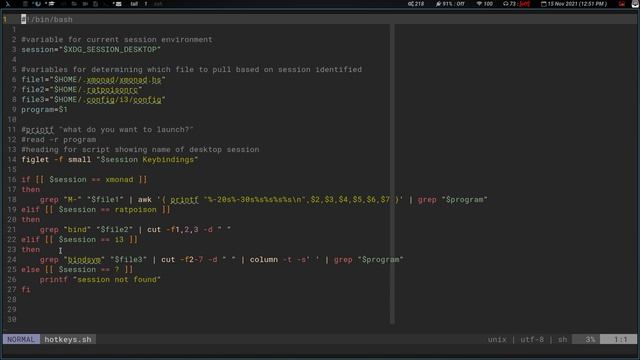Click the '3%' scroll percentage indicator

pyautogui.click(x=590, y=339)
